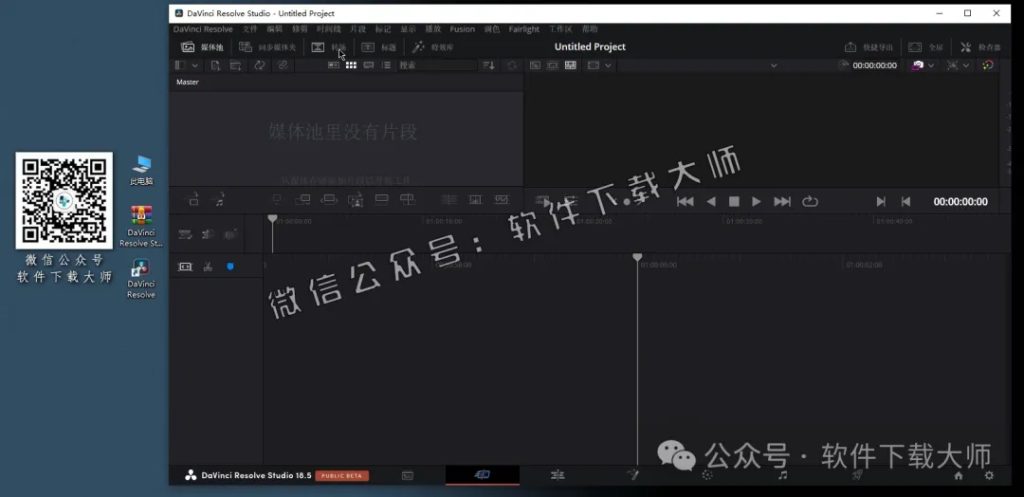Switch media pool to strip view
The image size is (1024, 497).
tap(369, 65)
